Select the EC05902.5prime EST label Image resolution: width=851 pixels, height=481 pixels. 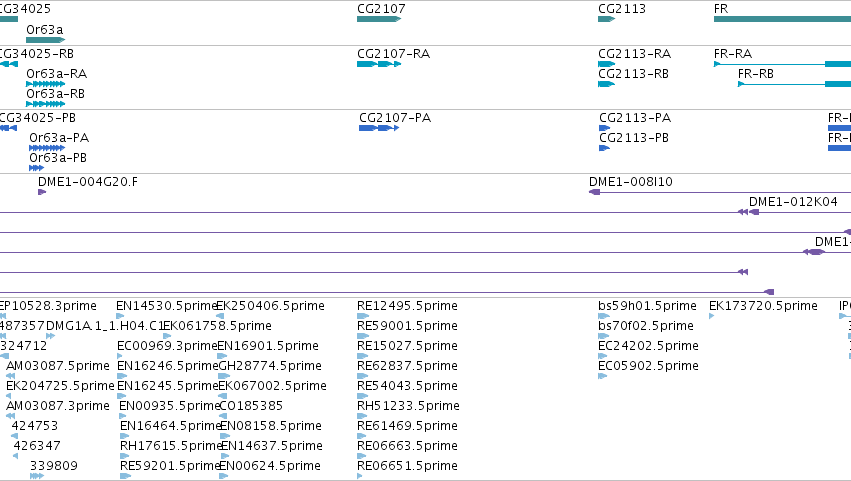(648, 366)
